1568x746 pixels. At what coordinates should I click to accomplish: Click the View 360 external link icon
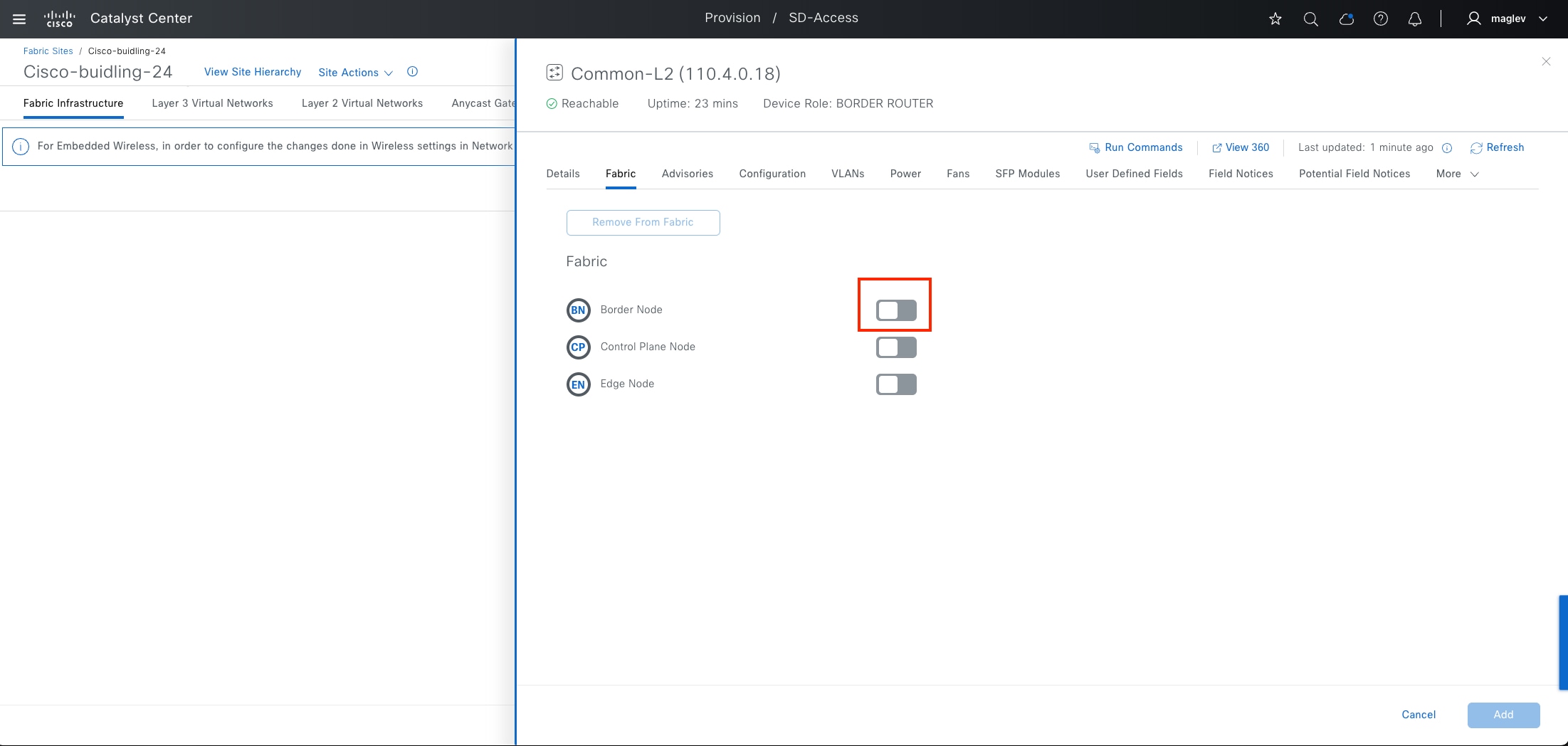pos(1217,148)
